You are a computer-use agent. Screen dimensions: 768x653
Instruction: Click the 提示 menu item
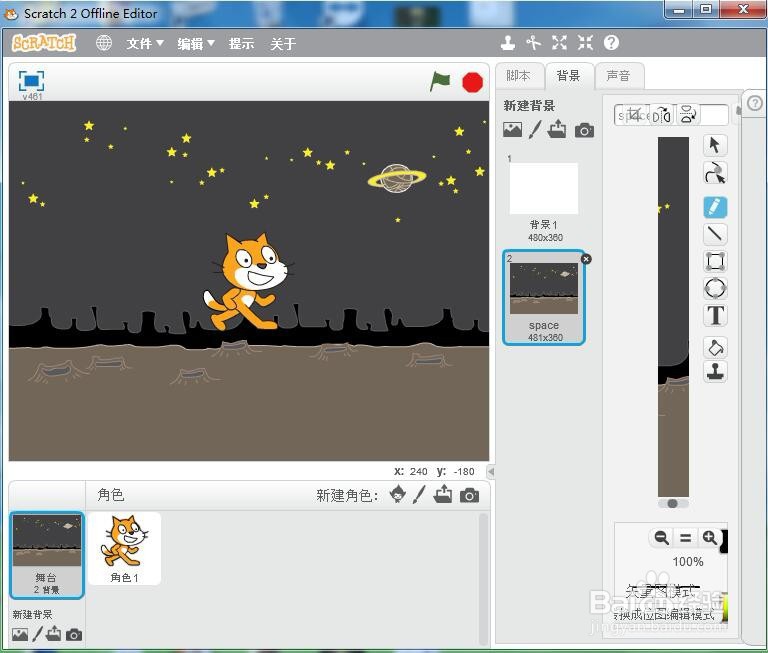coord(241,44)
